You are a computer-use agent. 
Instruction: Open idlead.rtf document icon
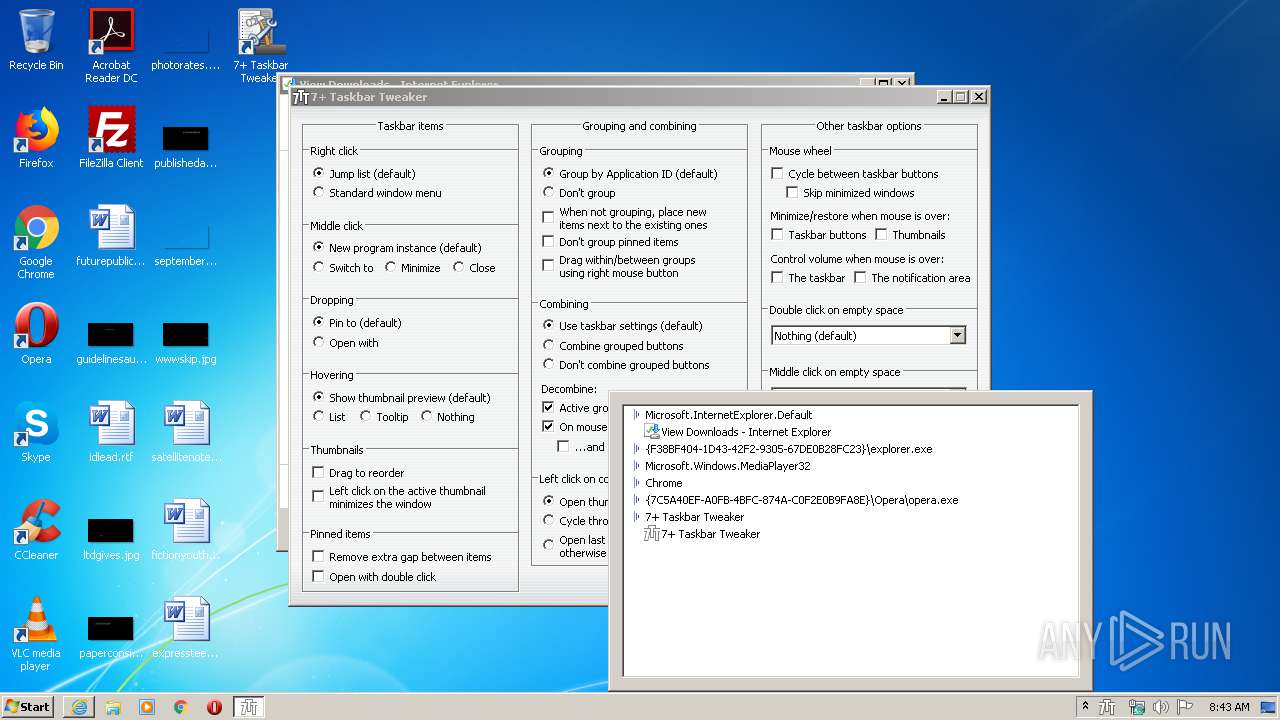[111, 432]
